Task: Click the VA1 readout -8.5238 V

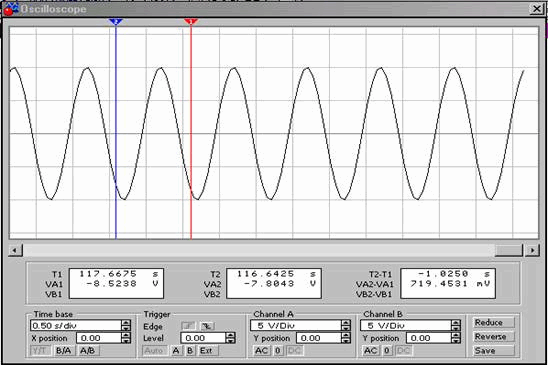Action: tap(122, 284)
